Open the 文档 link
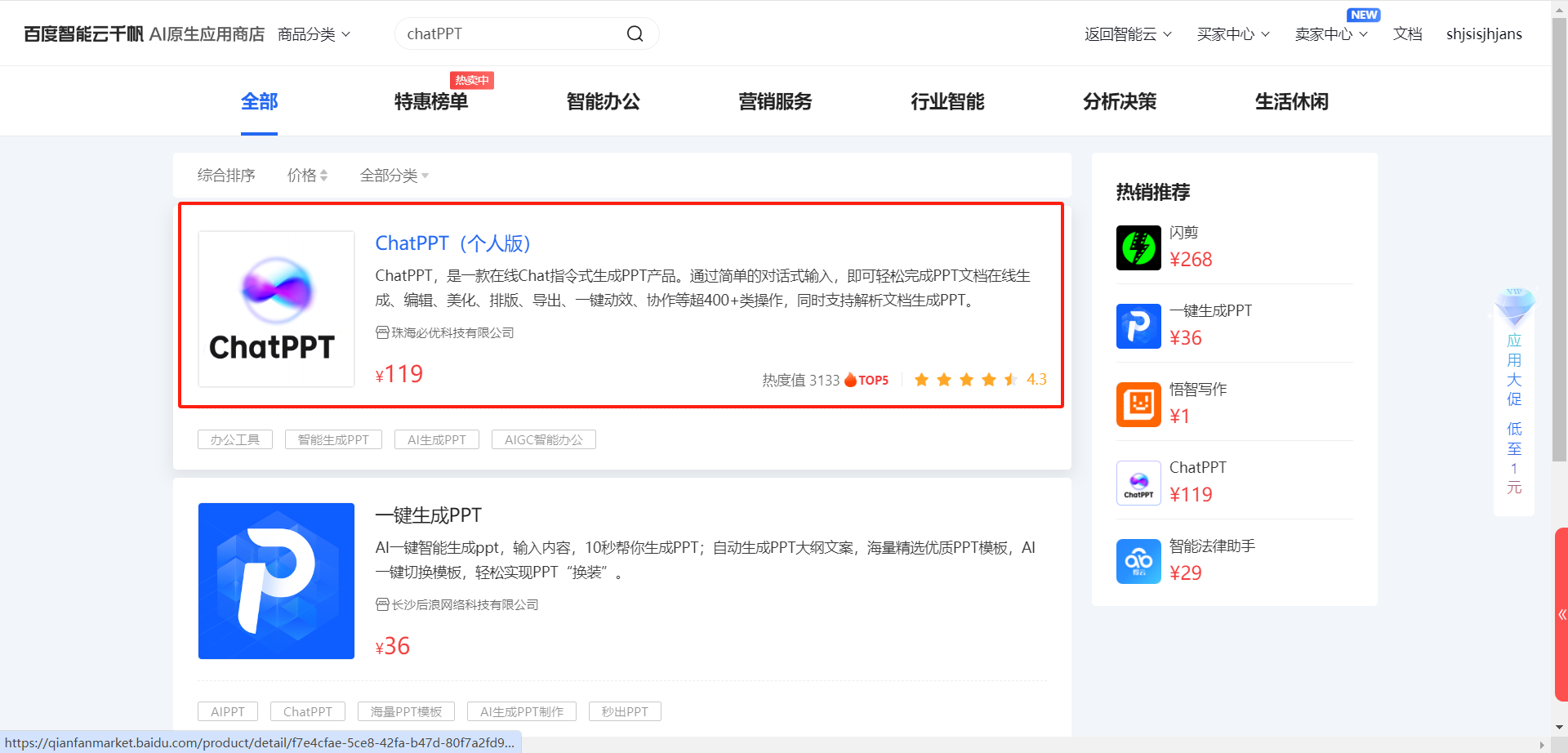 [x=1408, y=33]
